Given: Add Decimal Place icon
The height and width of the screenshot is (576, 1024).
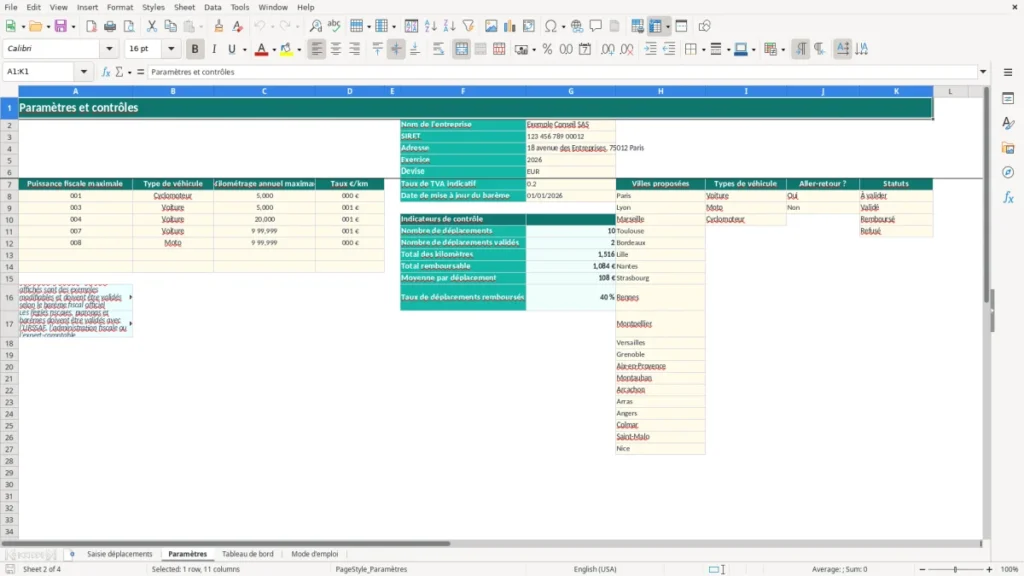Looking at the screenshot, I should click(x=607, y=49).
